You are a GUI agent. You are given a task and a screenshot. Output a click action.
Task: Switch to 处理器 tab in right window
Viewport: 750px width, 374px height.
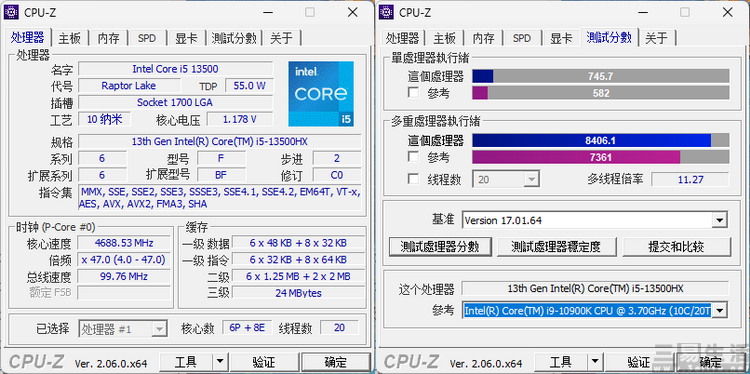coord(402,38)
